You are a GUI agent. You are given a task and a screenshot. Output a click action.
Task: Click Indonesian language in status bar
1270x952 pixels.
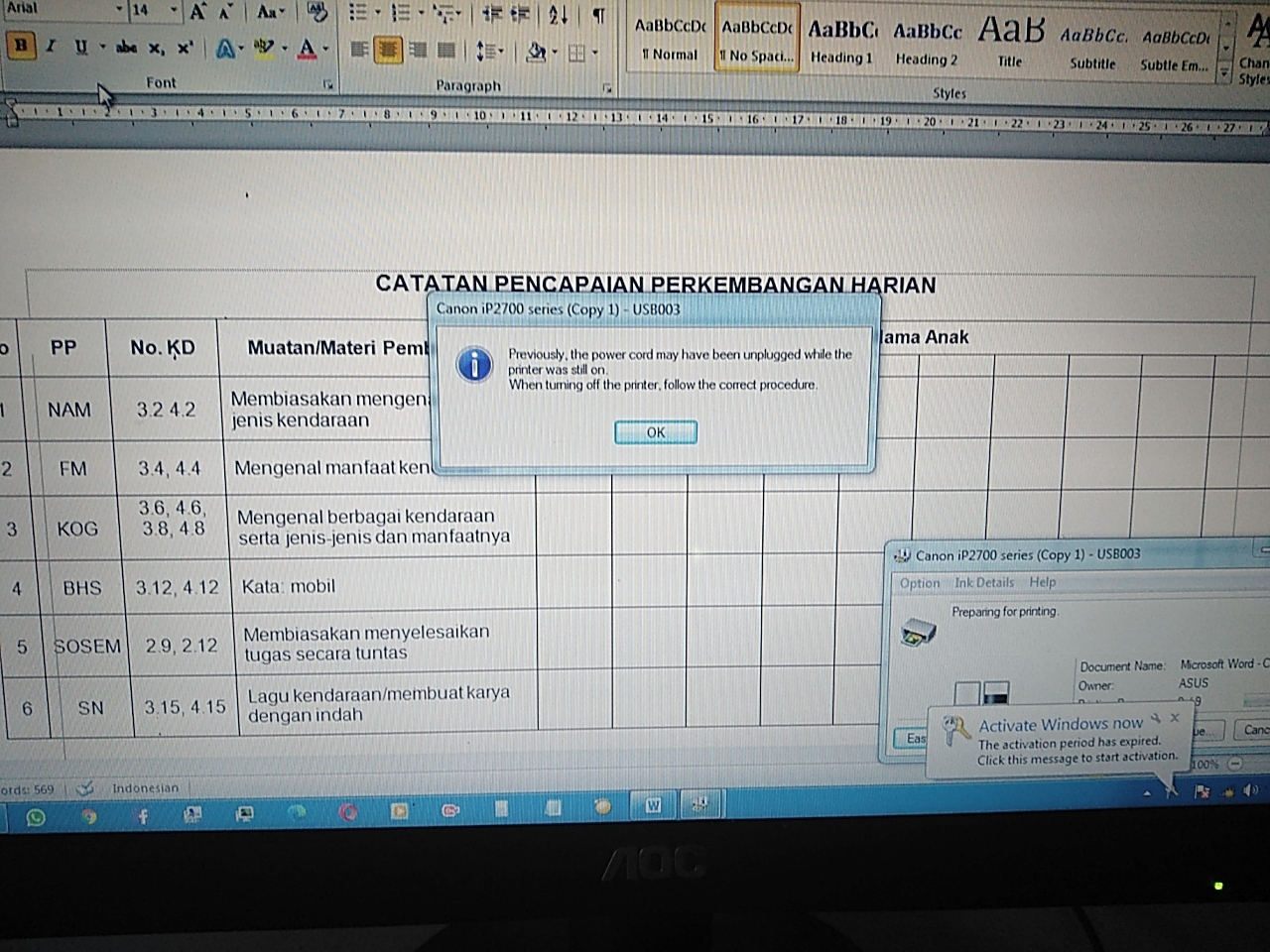[146, 788]
